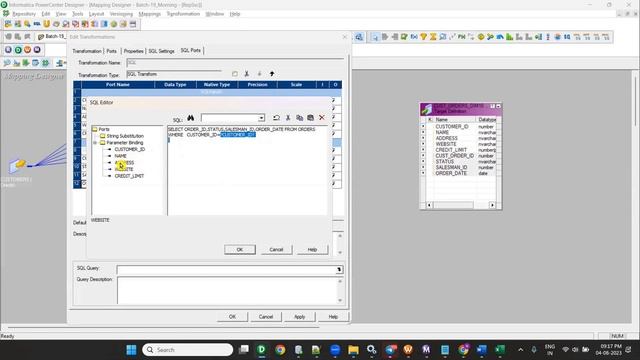Click OK in the SQL Editor dialog

click(x=240, y=249)
